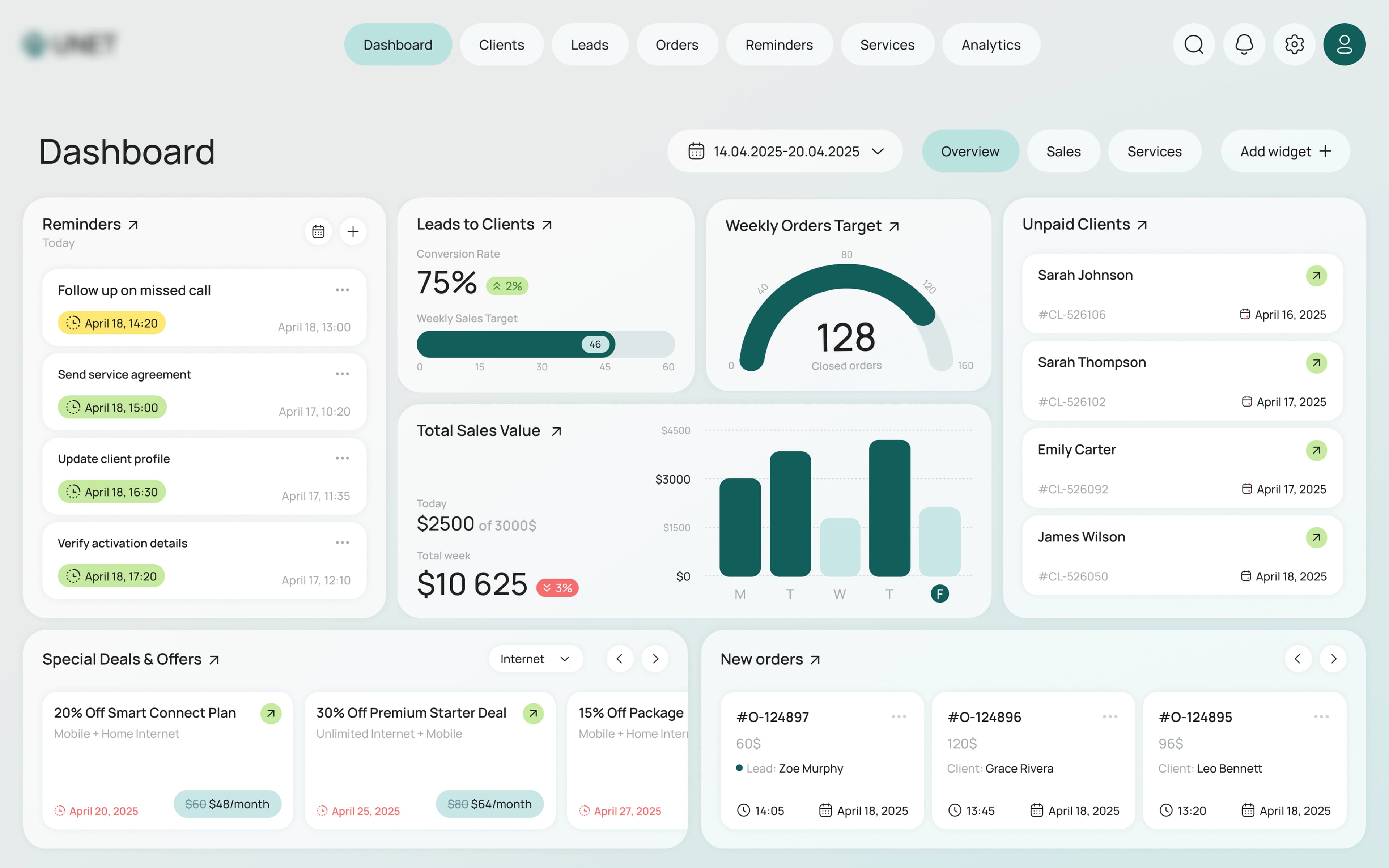Image resolution: width=1389 pixels, height=868 pixels.
Task: Open Sarah Johnson's arrow icon
Action: tap(1316, 276)
